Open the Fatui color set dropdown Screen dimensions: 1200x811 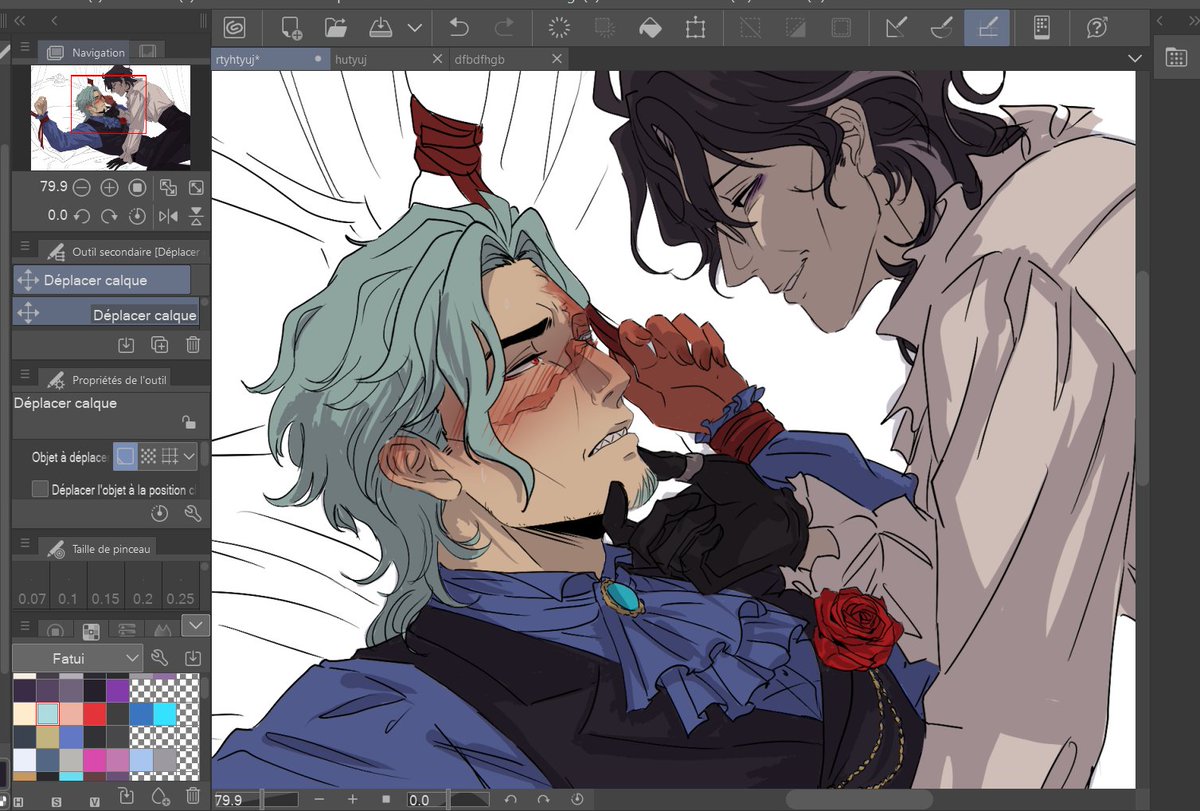77,659
